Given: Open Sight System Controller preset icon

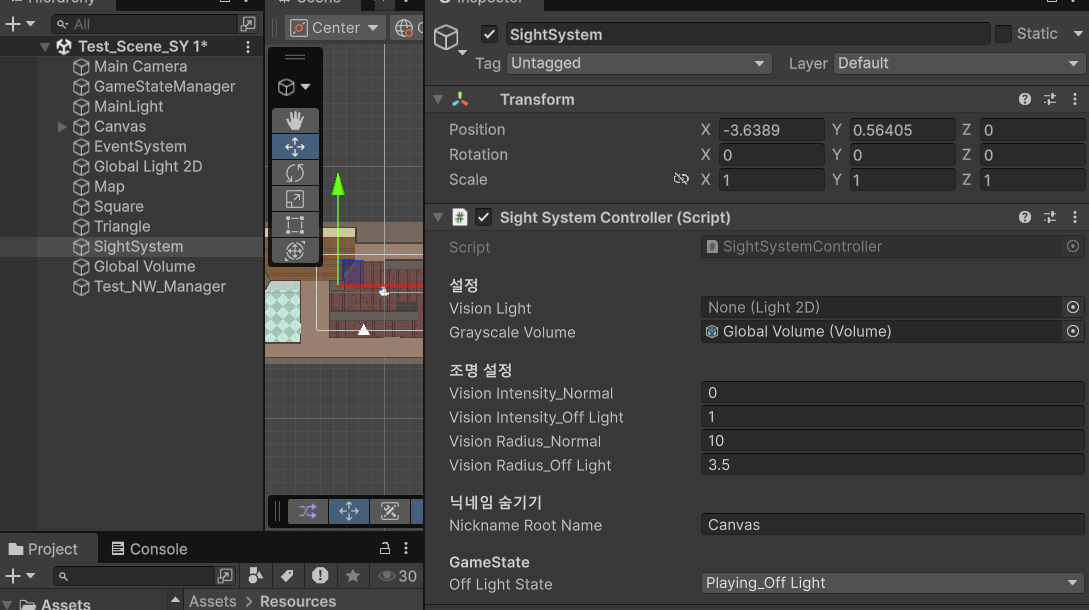Looking at the screenshot, I should (x=1049, y=217).
